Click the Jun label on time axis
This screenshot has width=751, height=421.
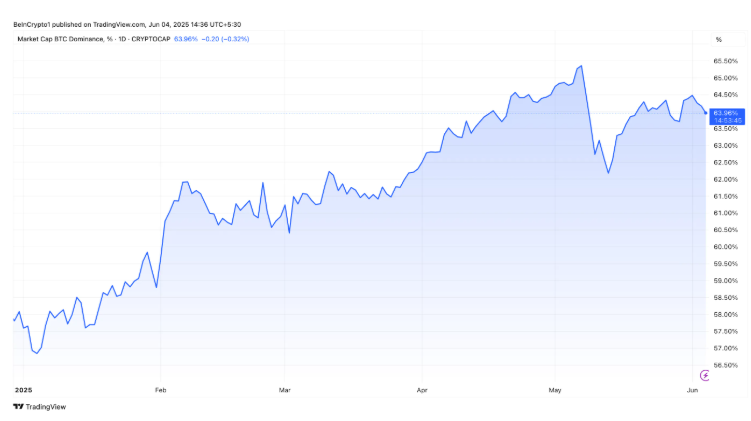(x=693, y=390)
